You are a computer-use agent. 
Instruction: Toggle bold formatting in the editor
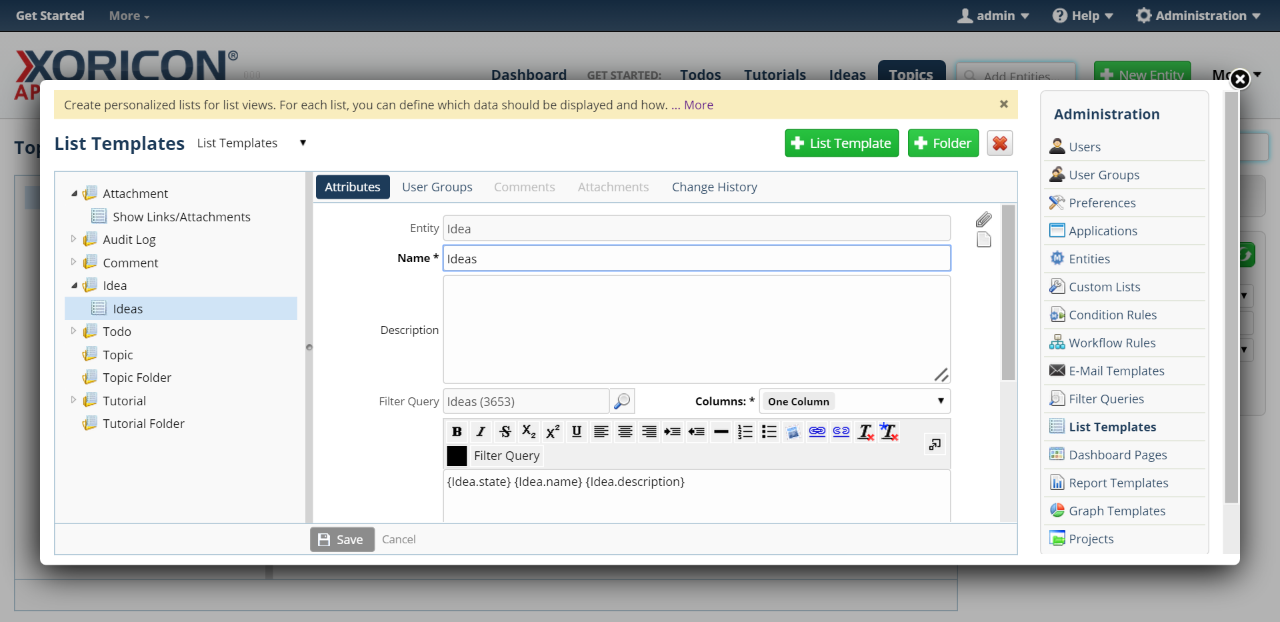click(457, 432)
